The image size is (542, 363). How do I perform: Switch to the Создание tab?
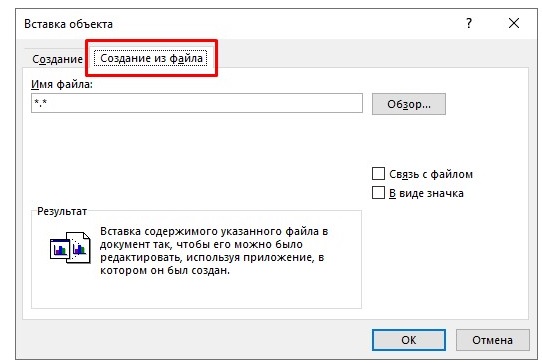click(x=57, y=59)
